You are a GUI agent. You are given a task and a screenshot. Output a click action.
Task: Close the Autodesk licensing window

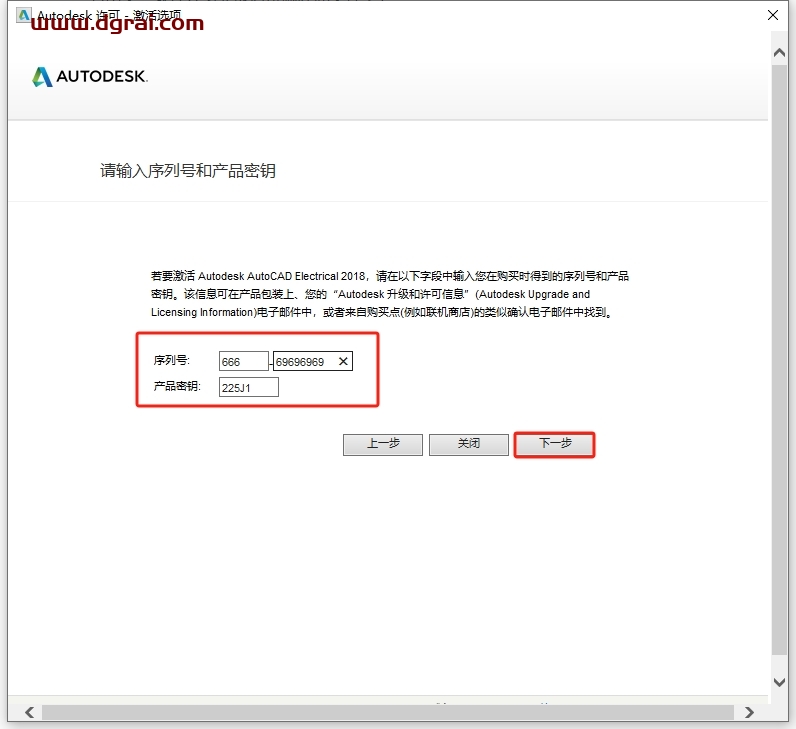pyautogui.click(x=773, y=15)
